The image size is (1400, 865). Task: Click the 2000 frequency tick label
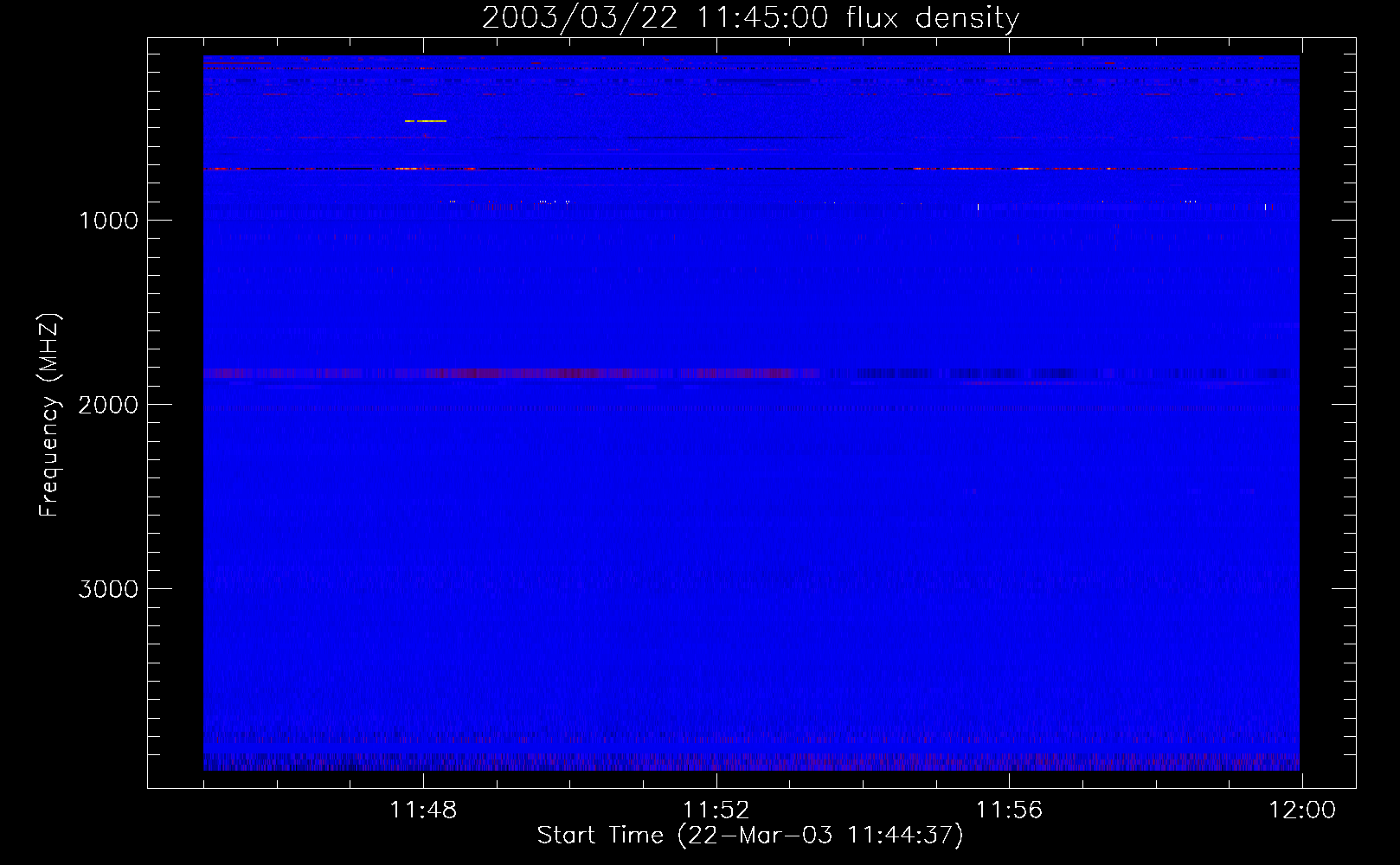[x=108, y=405]
